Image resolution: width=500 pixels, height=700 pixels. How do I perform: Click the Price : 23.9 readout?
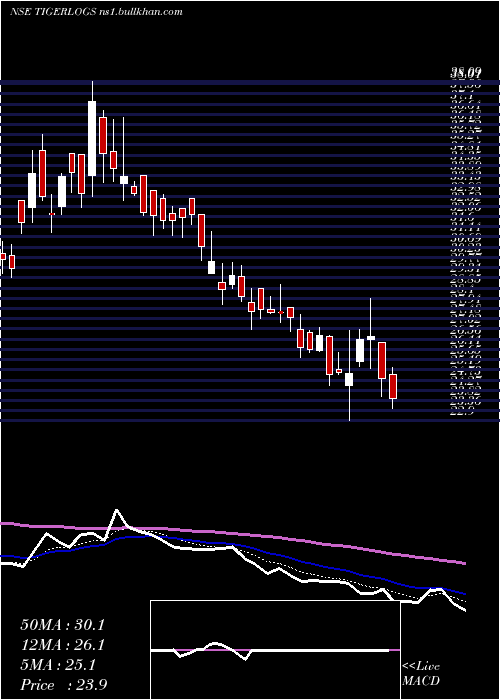point(63,685)
